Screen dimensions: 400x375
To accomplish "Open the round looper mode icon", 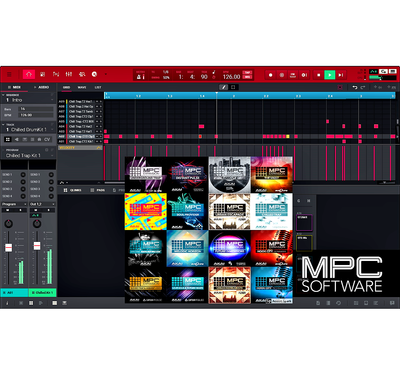I will coord(94,74).
